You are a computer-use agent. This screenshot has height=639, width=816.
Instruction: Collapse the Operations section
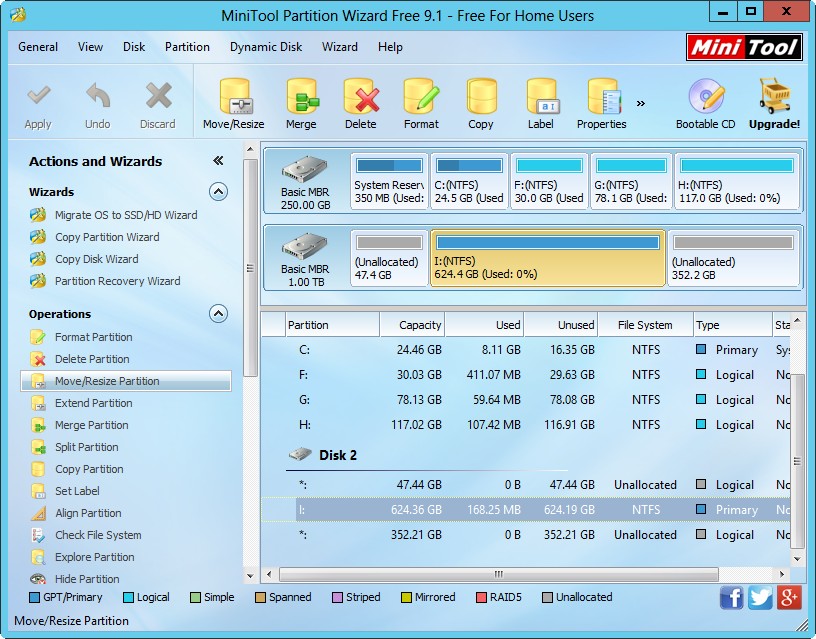[217, 314]
